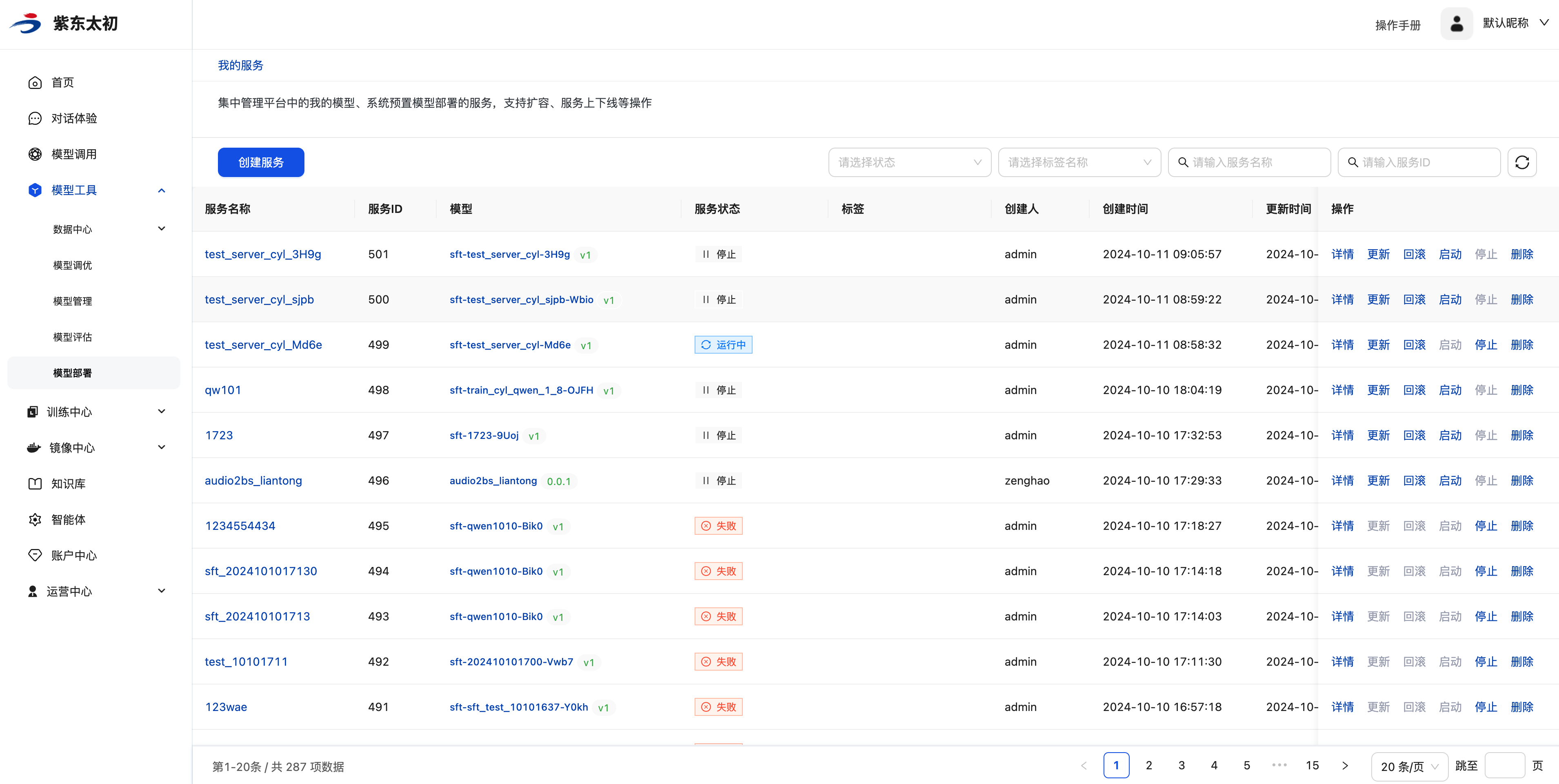Go to next page arrow
The height and width of the screenshot is (784, 1559).
coord(1345,766)
